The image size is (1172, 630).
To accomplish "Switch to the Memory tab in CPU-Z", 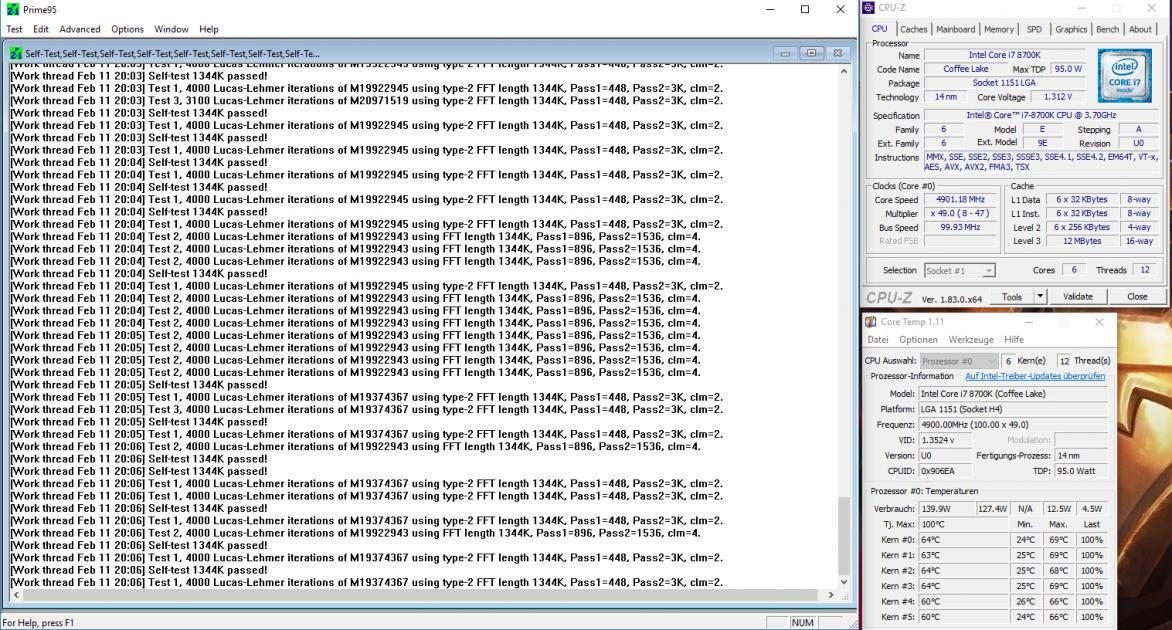I will point(999,29).
